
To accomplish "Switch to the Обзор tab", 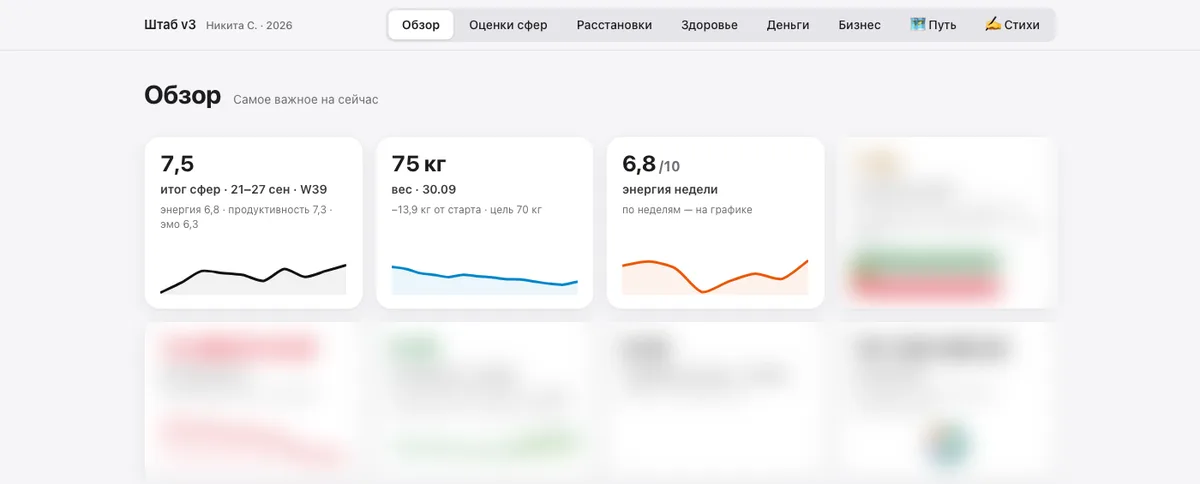I will [x=421, y=25].
